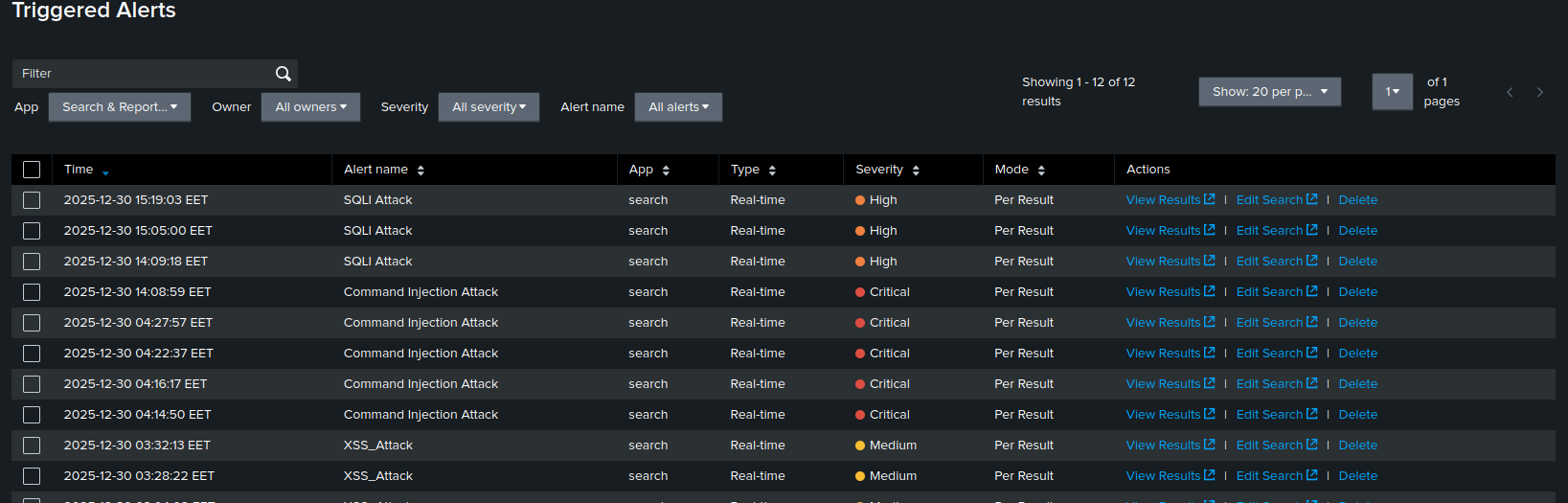Sort by Severity column arrows
Viewport: 1568px width, 503px height.
tap(916, 171)
